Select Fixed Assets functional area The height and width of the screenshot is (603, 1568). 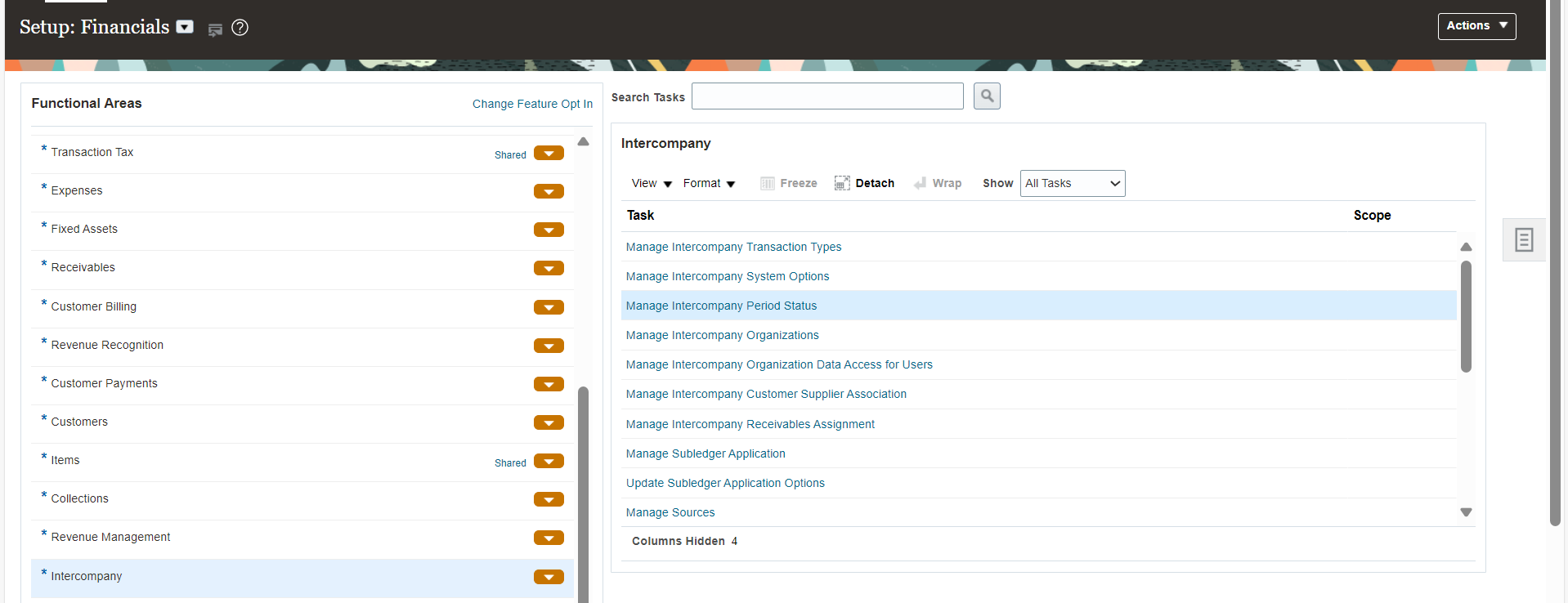coord(84,229)
